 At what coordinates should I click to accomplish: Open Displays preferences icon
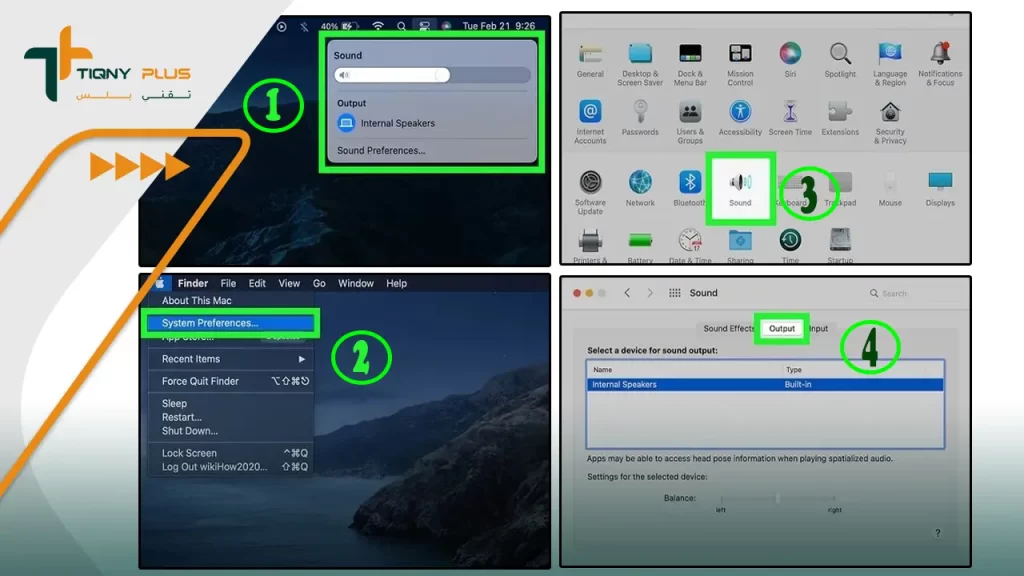pyautogui.click(x=940, y=182)
